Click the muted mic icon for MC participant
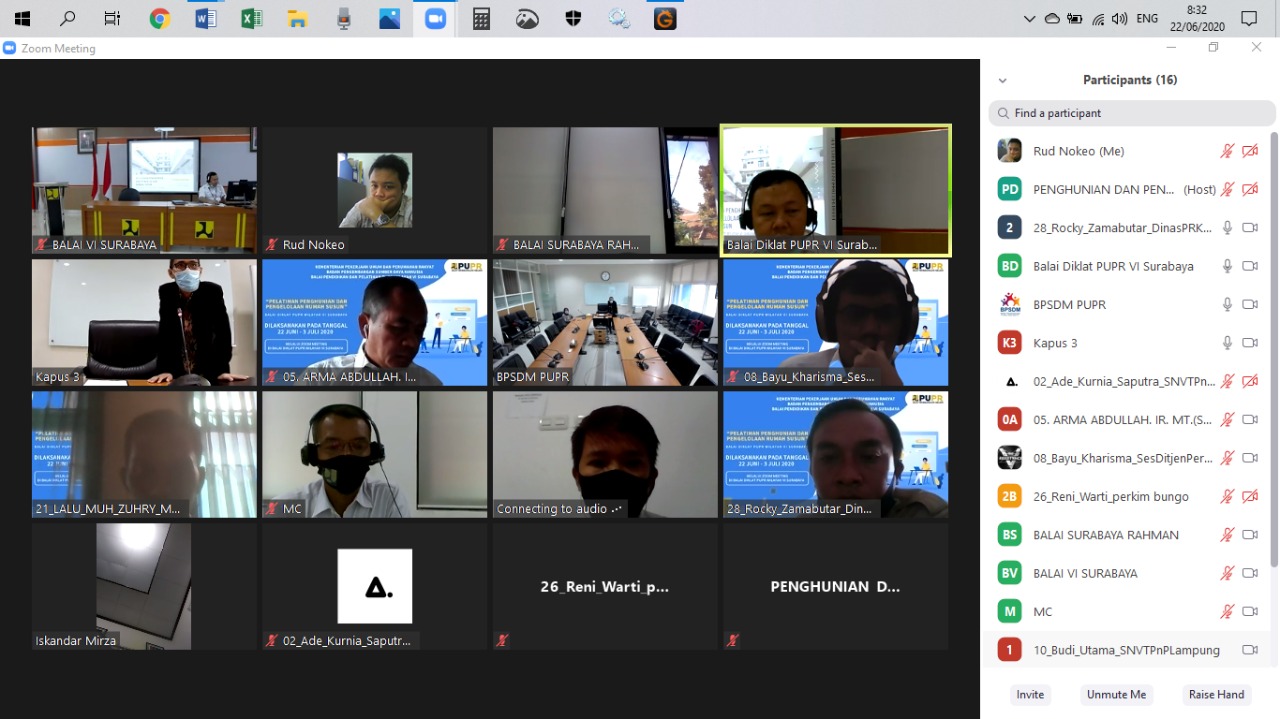1280x719 pixels. [1227, 611]
